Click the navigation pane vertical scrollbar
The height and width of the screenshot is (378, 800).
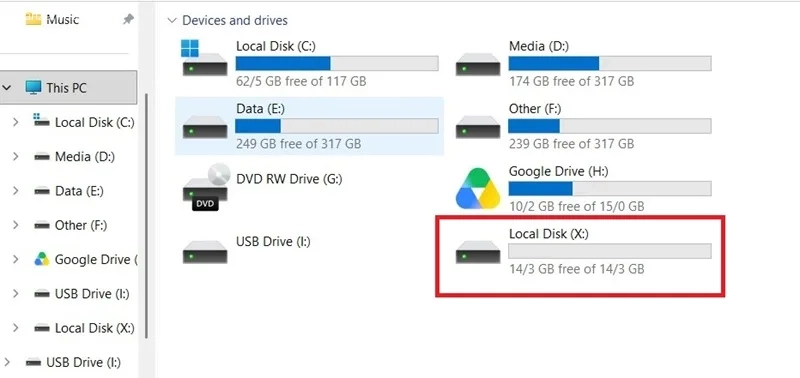(x=147, y=214)
